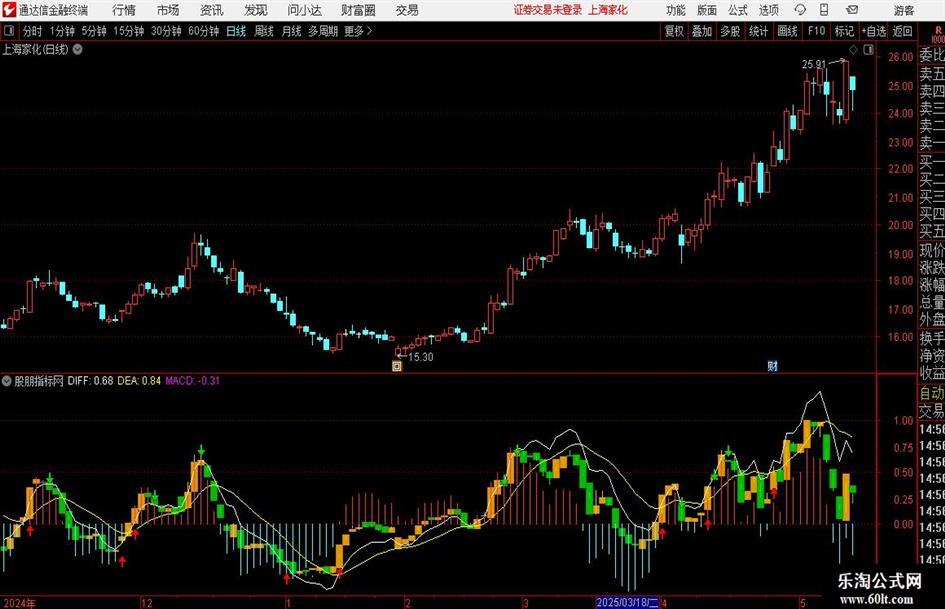Click the info marker icon below the 15.30 low
This screenshot has height=609, width=945.
pos(397,365)
